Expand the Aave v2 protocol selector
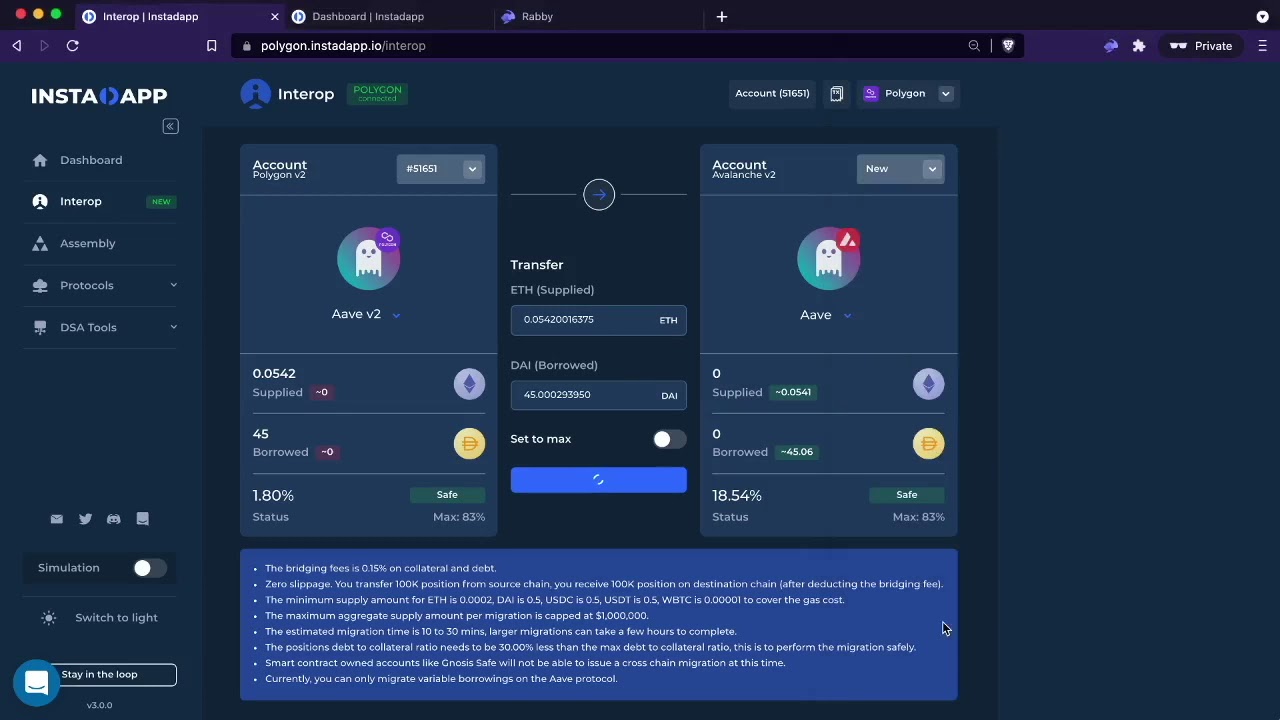1280x720 pixels. pyautogui.click(x=396, y=315)
